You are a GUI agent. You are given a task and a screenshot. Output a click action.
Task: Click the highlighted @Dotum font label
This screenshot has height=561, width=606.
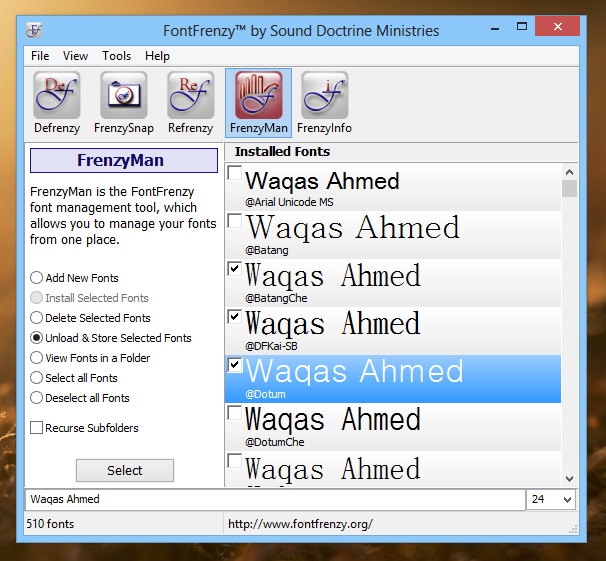click(265, 394)
